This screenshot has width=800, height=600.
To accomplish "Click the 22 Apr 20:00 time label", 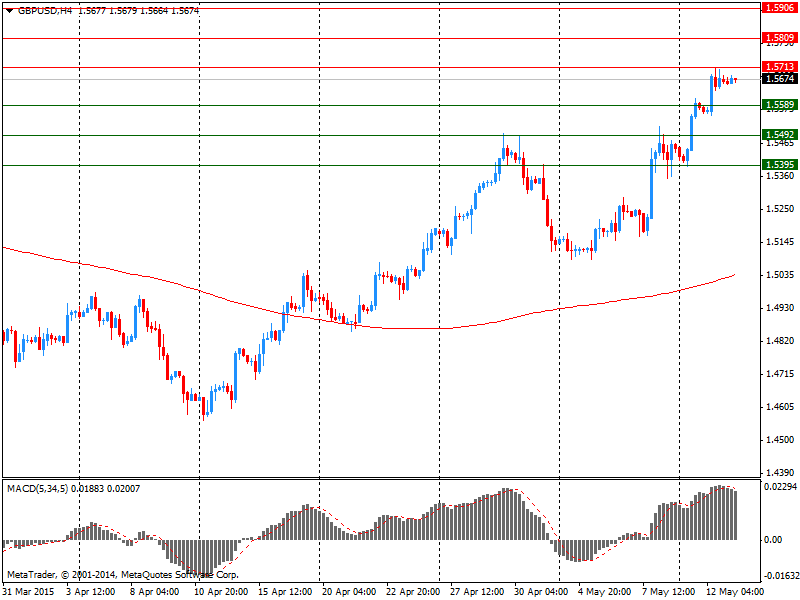I will [x=413, y=592].
